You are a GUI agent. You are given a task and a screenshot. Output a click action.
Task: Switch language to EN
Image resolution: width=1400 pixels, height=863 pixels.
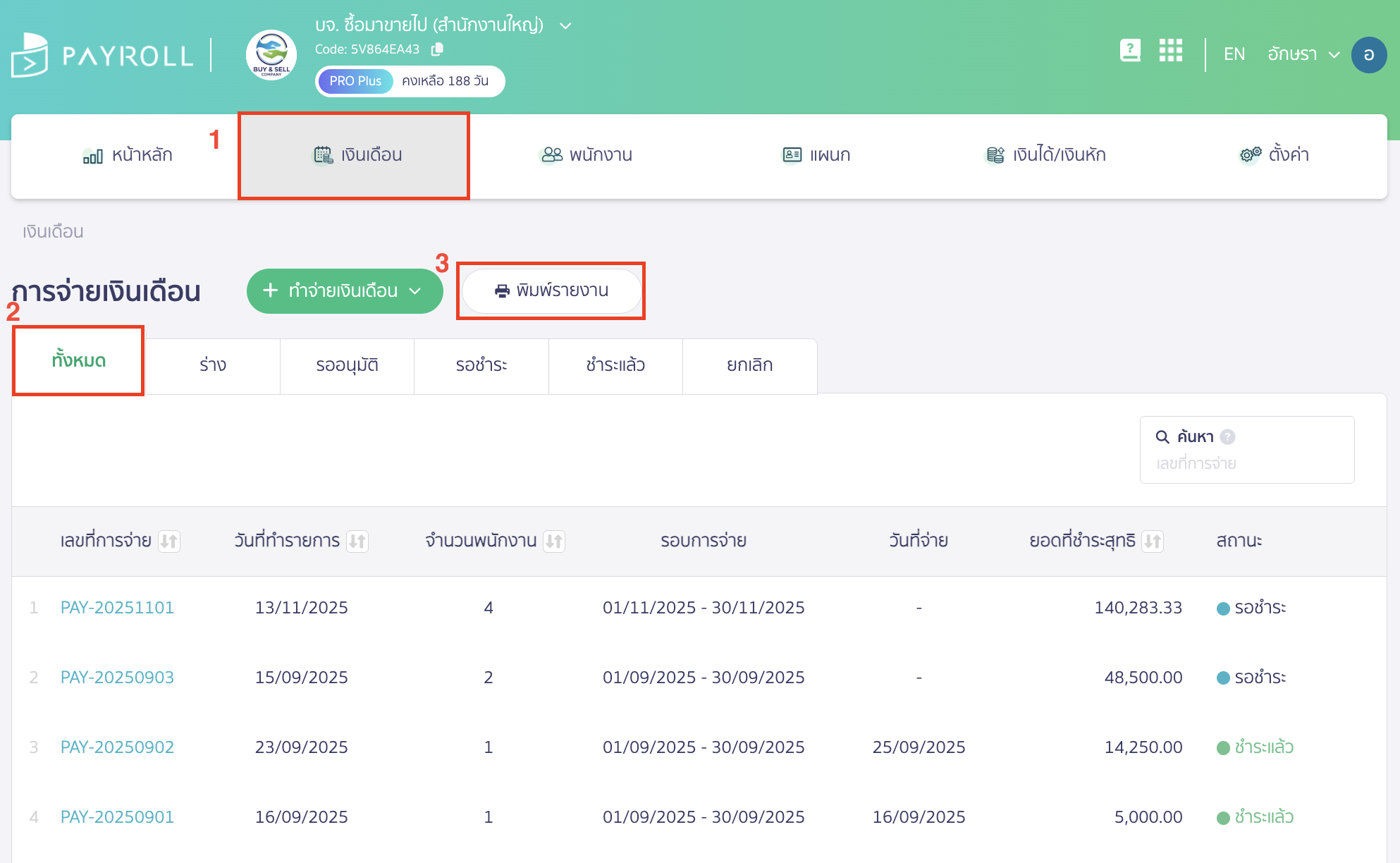click(x=1234, y=54)
